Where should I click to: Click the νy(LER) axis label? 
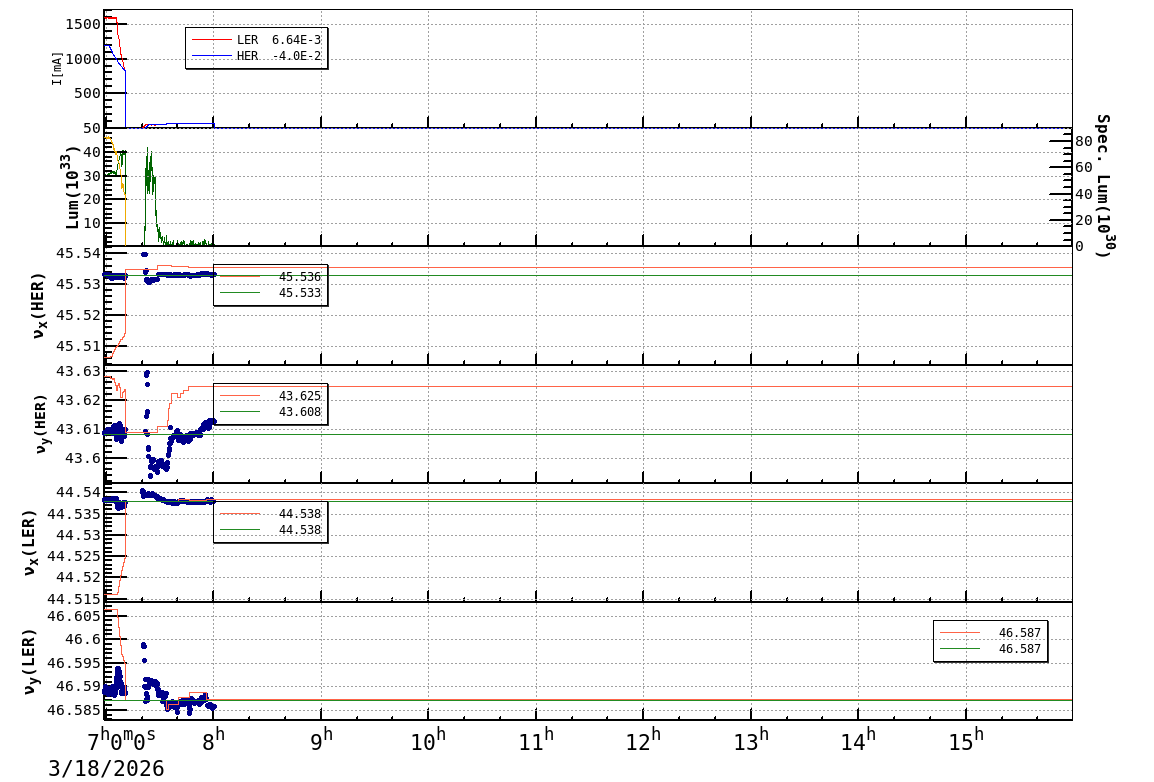(x=30, y=661)
